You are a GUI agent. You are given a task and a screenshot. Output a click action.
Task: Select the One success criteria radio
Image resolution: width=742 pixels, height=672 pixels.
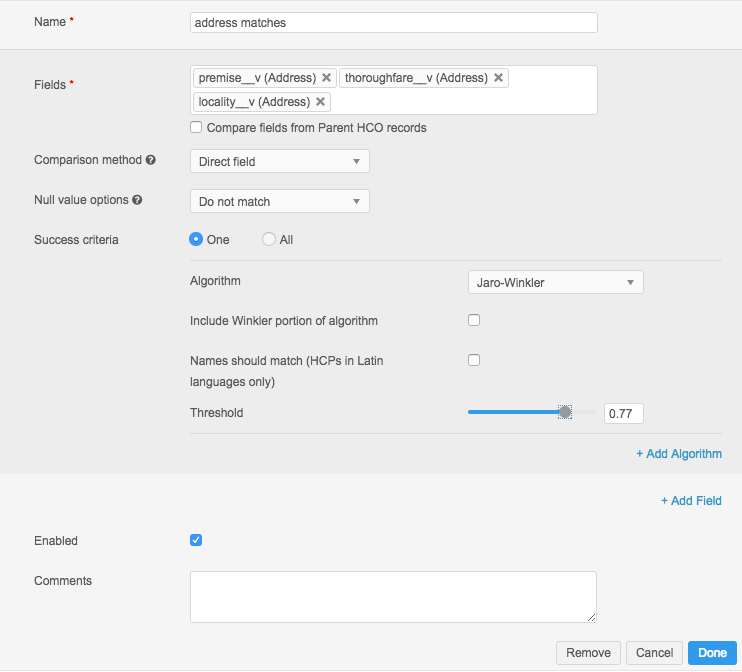pos(197,240)
